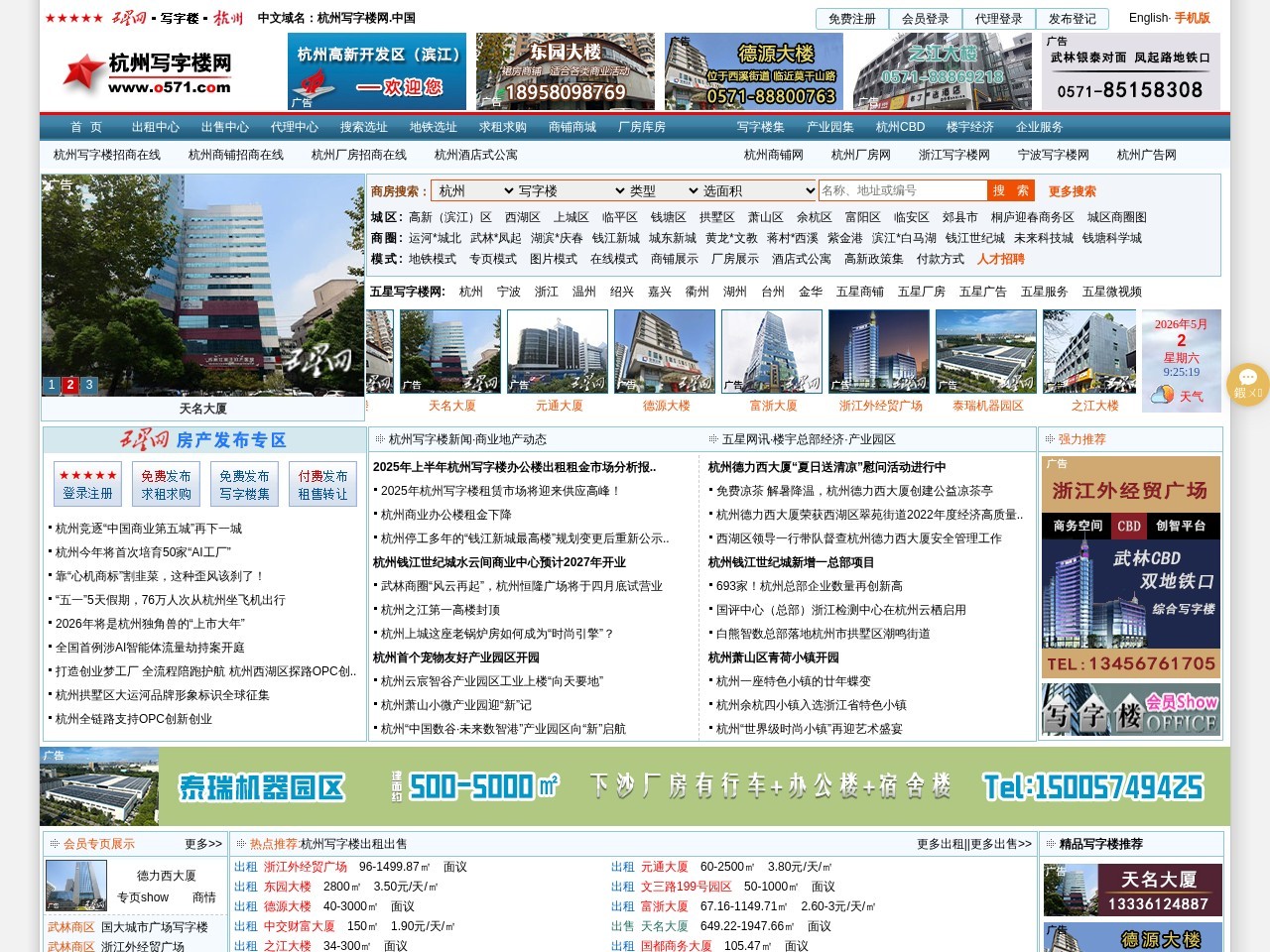The height and width of the screenshot is (952, 1270).
Task: Filter by the 西湖区 district
Action: 523,217
